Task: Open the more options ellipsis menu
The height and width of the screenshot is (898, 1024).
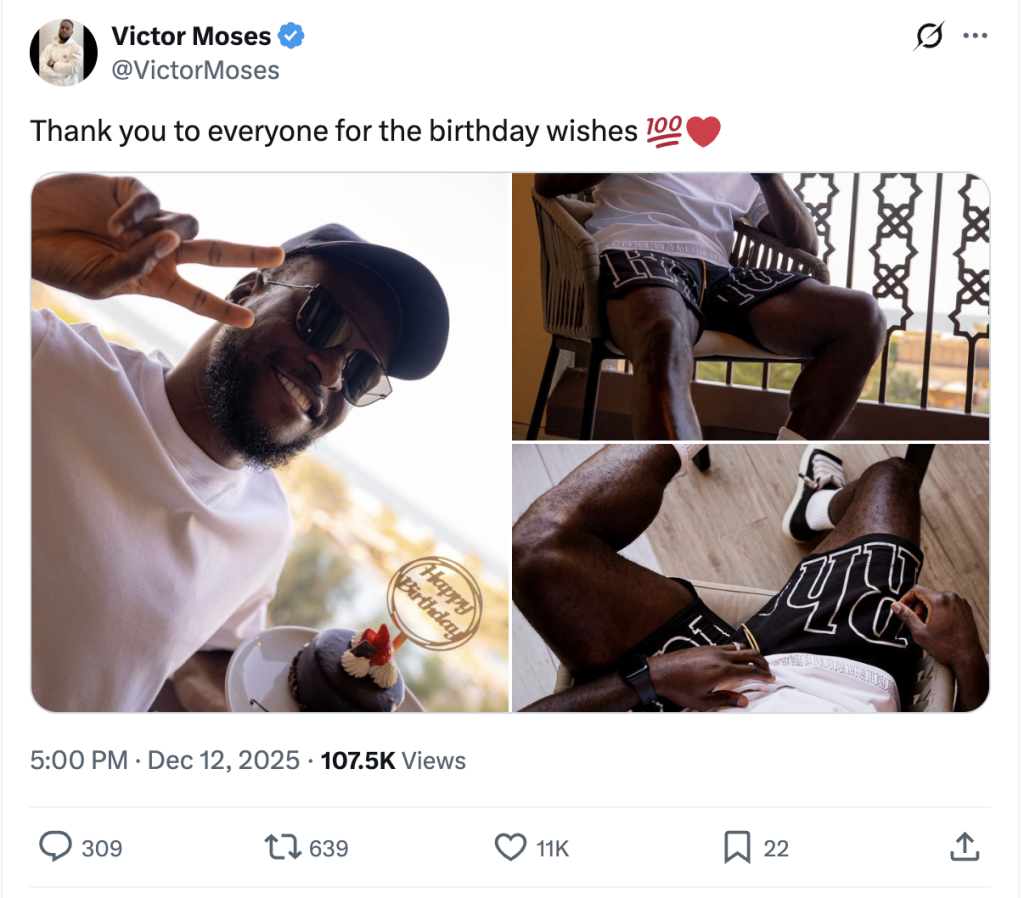Action: coord(976,34)
